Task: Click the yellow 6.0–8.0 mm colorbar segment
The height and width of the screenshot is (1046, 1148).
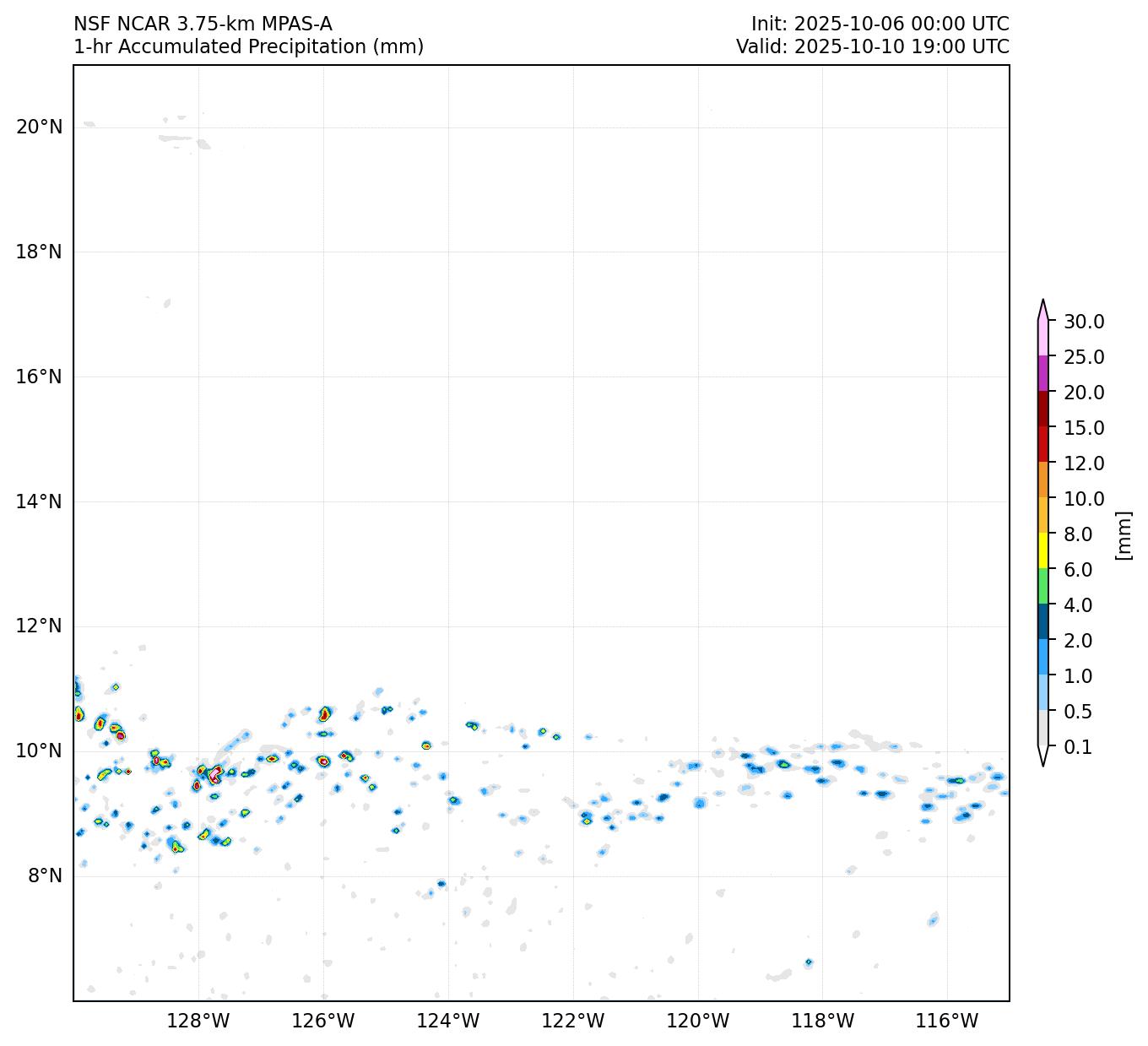Action: pyautogui.click(x=1043, y=550)
